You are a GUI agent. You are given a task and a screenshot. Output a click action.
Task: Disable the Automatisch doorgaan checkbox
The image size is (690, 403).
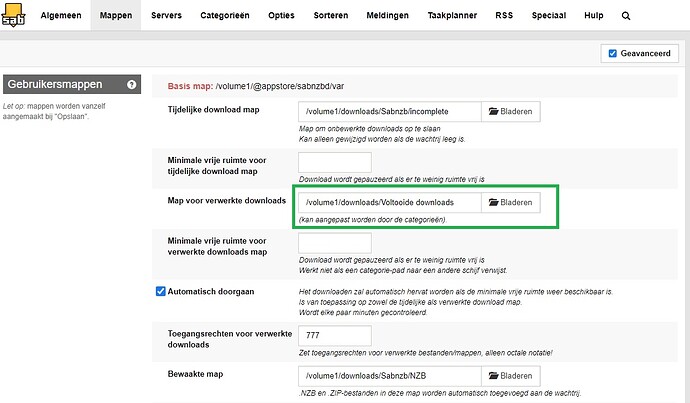(161, 291)
